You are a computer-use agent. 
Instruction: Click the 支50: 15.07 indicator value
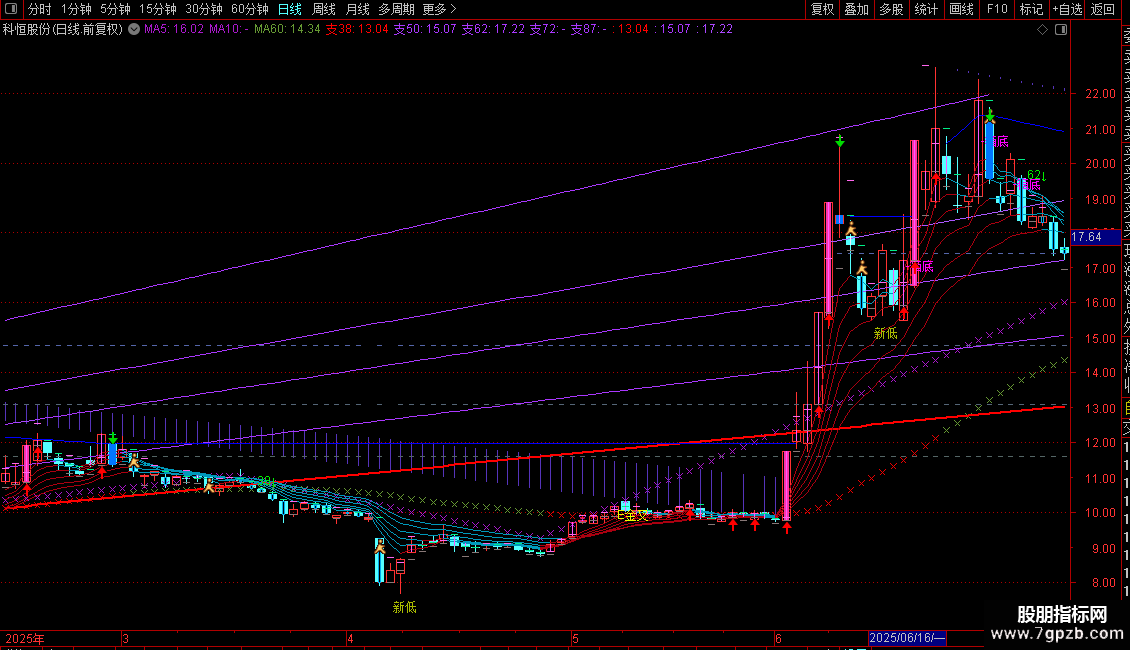pyautogui.click(x=425, y=29)
